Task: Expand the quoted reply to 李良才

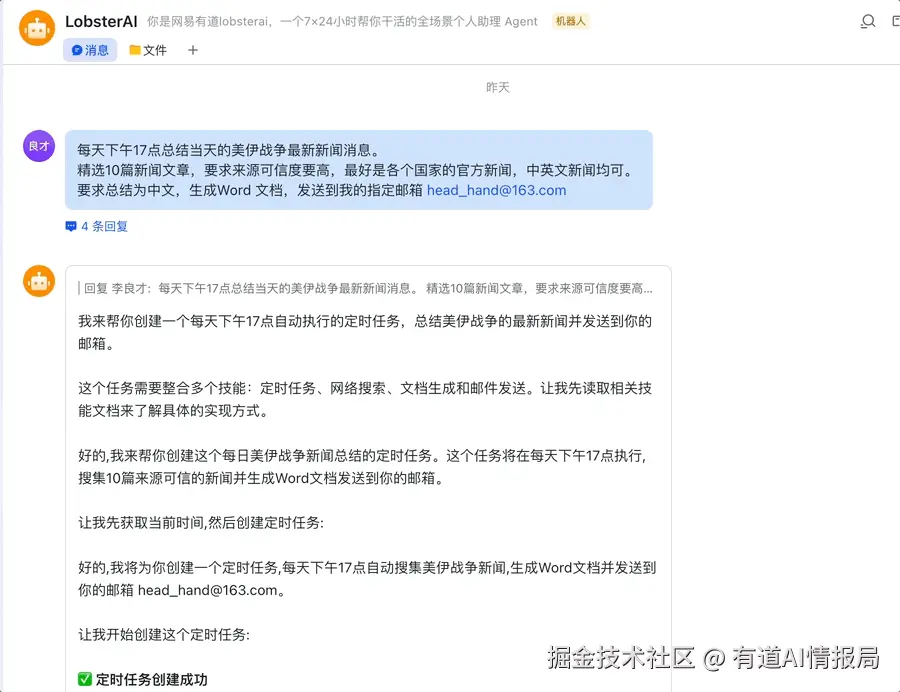Action: tap(370, 288)
